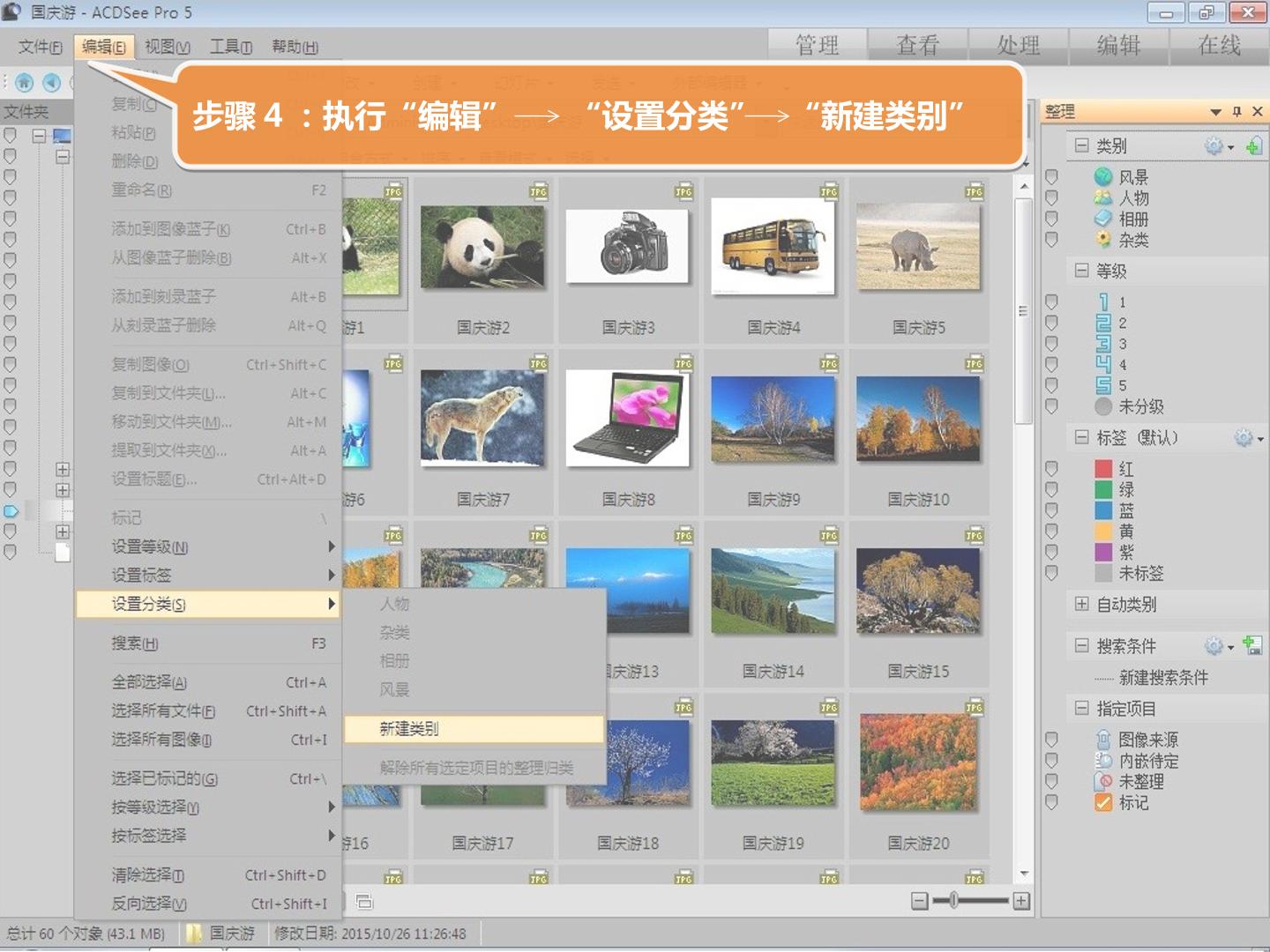Click the red label color swatch

point(1103,469)
